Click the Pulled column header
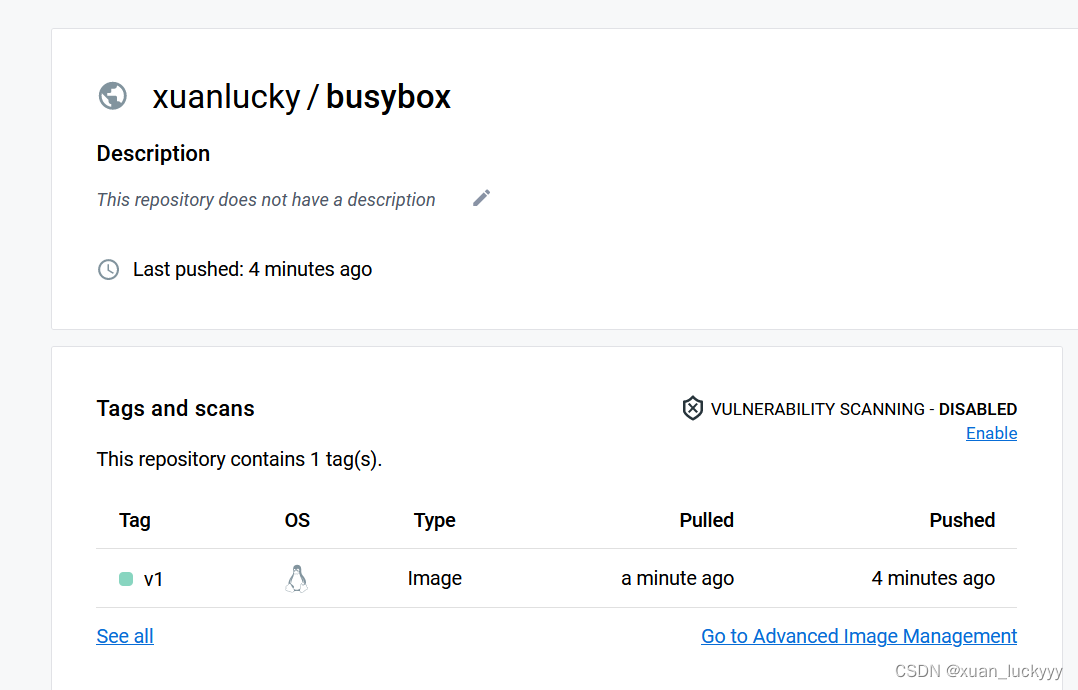The image size is (1078, 690). click(707, 520)
